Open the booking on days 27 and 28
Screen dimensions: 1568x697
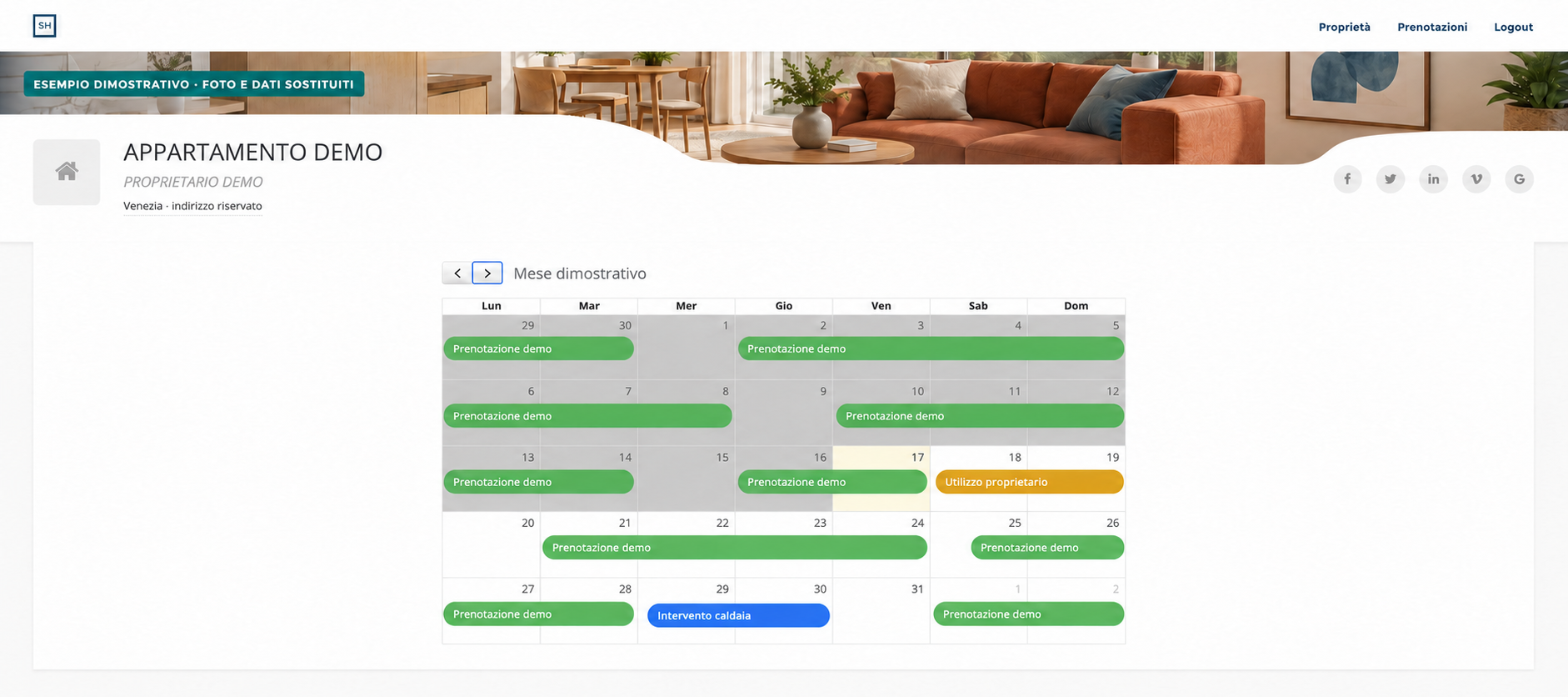(538, 614)
